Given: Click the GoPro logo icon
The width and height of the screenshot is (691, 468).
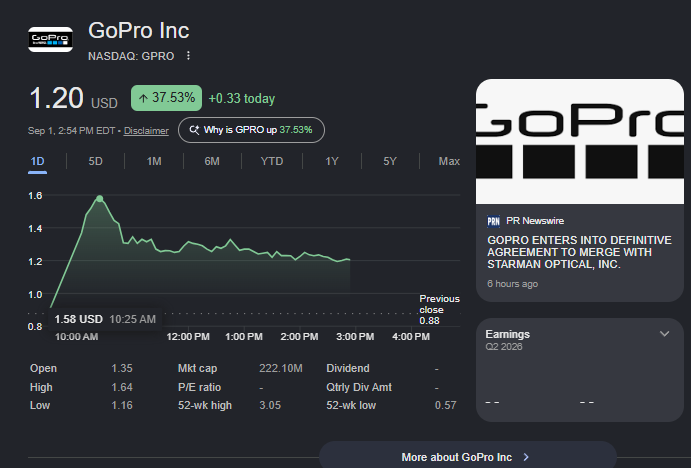Looking at the screenshot, I should pos(50,40).
